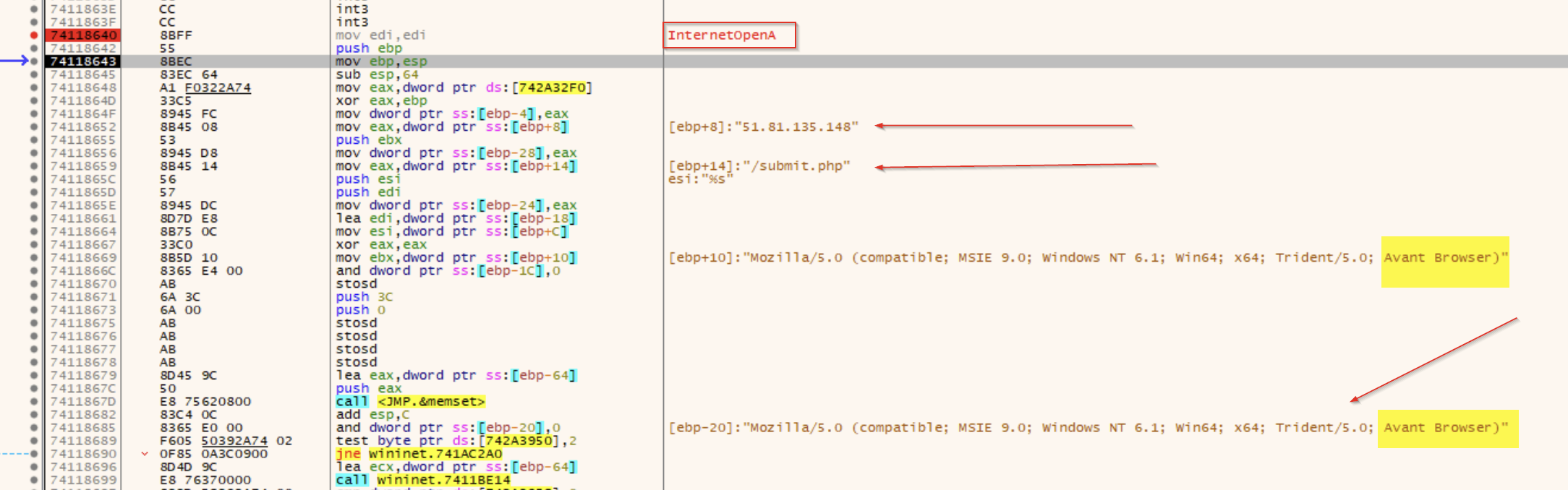Click opcode bytes "E8 76370000"
This screenshot has height=490, width=1568.
pyautogui.click(x=205, y=480)
